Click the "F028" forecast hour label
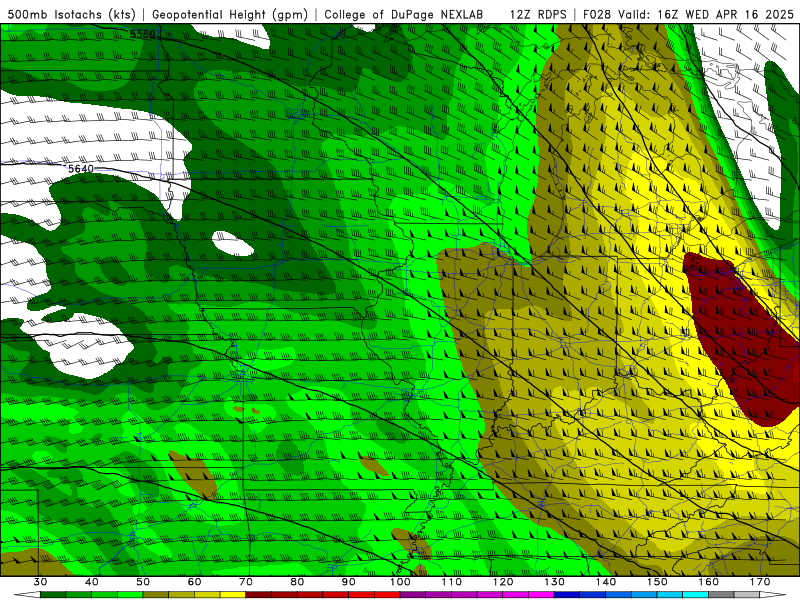The height and width of the screenshot is (600, 800). 597,15
